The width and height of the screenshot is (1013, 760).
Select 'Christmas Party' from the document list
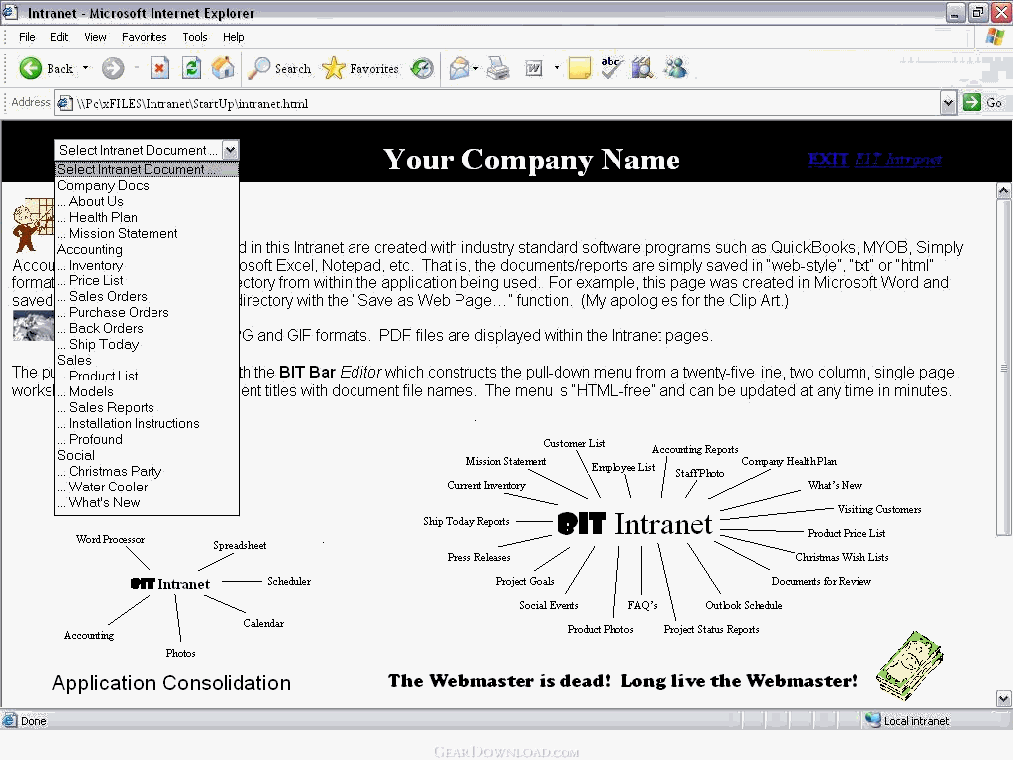pyautogui.click(x=147, y=471)
